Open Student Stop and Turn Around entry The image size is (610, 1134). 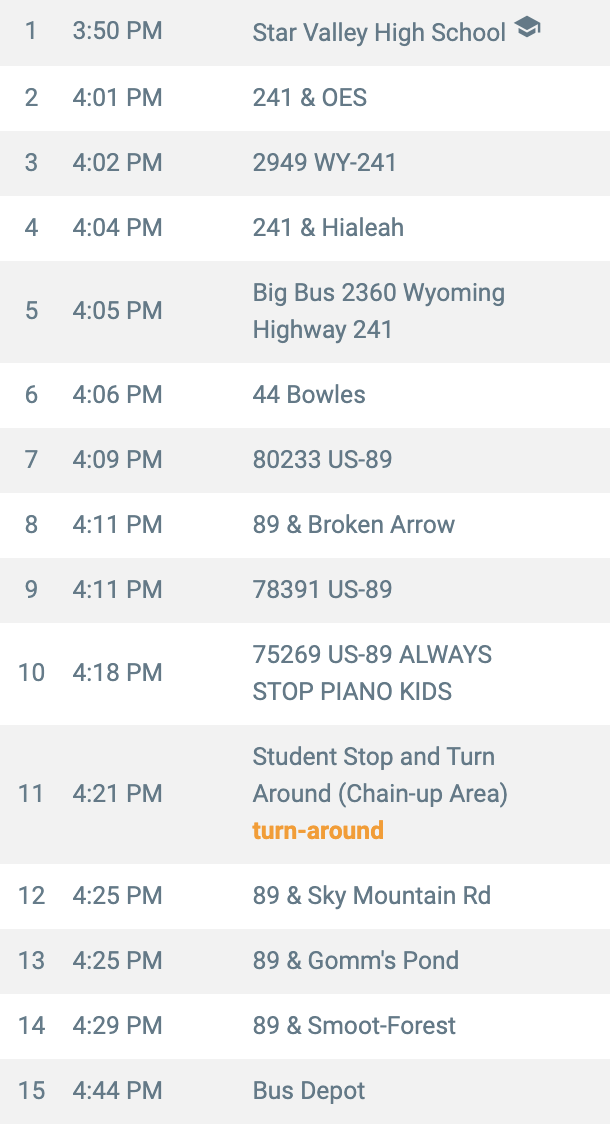click(x=379, y=775)
